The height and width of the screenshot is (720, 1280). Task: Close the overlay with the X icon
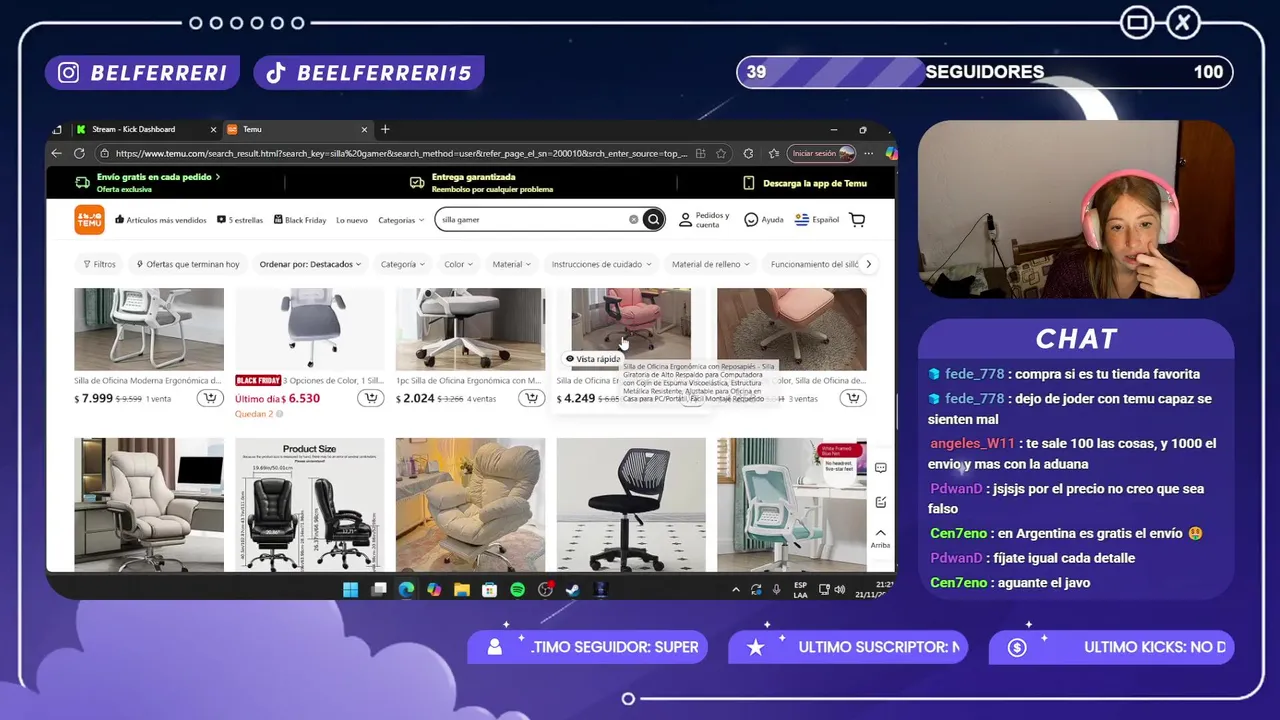point(1183,22)
